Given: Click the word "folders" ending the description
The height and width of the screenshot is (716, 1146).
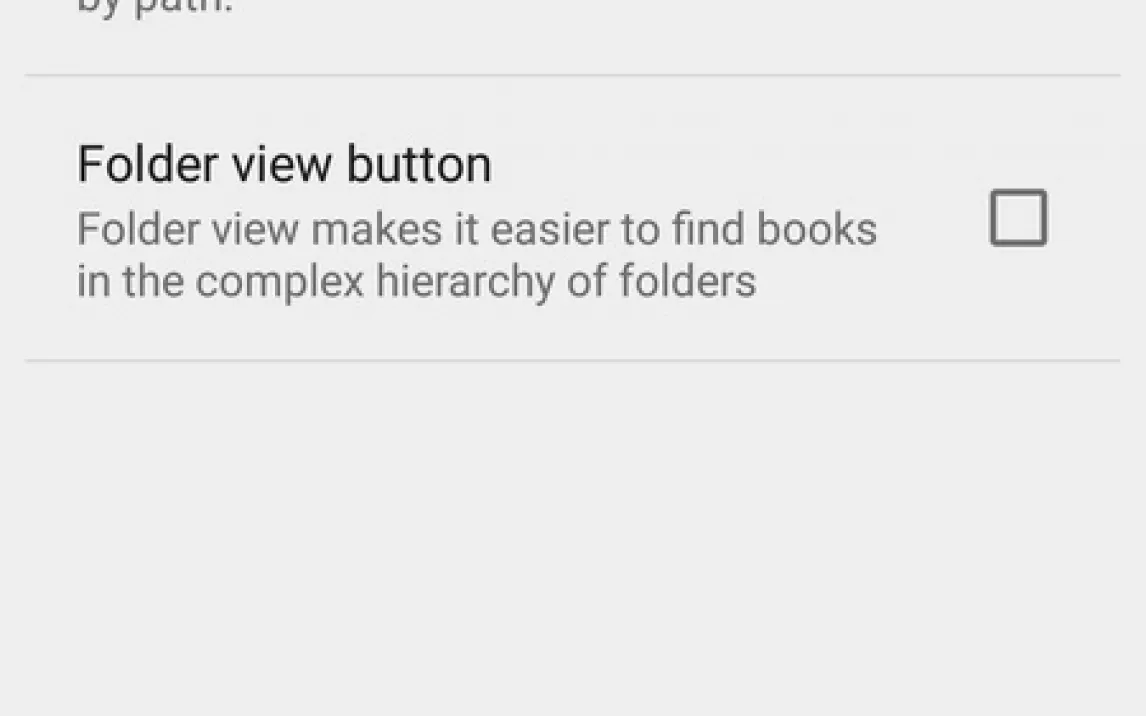Looking at the screenshot, I should click(687, 281).
